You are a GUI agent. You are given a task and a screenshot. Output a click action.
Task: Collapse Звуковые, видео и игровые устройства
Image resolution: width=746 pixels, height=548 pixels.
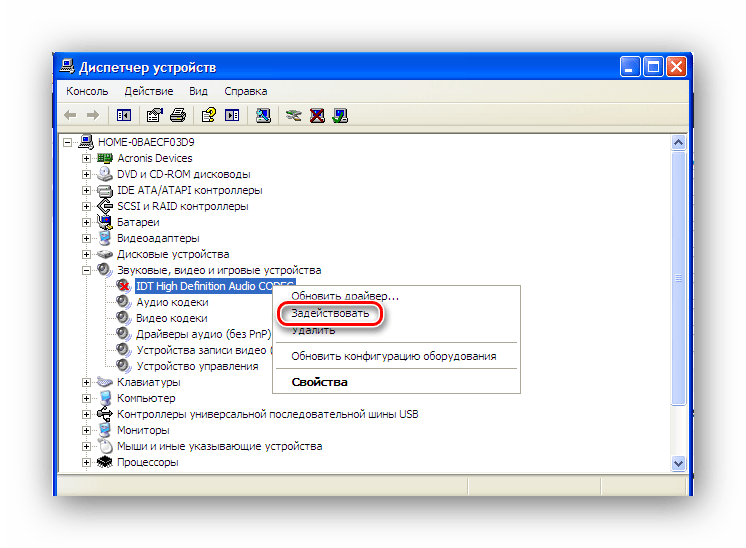(x=86, y=270)
